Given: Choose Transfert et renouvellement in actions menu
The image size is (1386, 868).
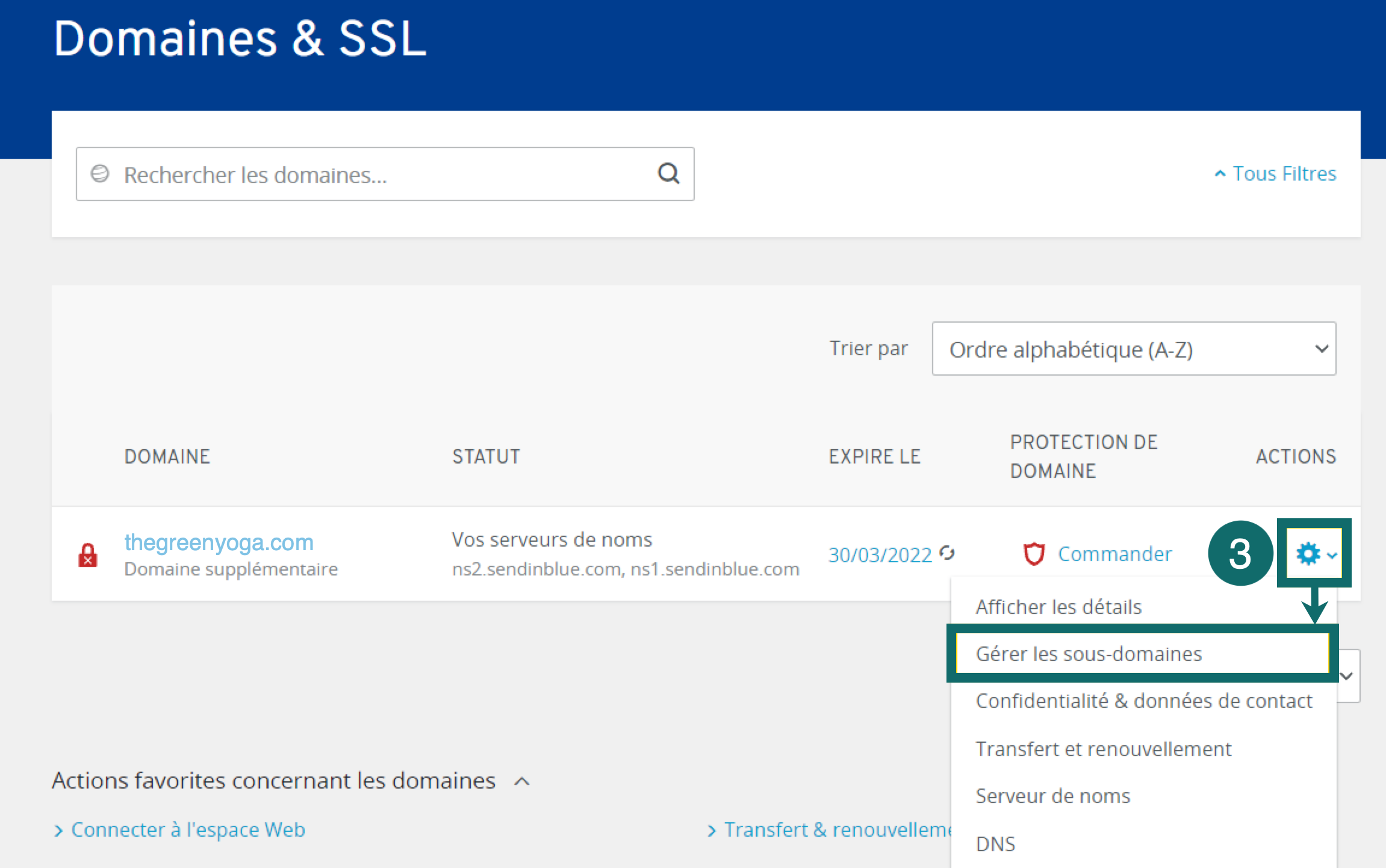Looking at the screenshot, I should pyautogui.click(x=1103, y=749).
